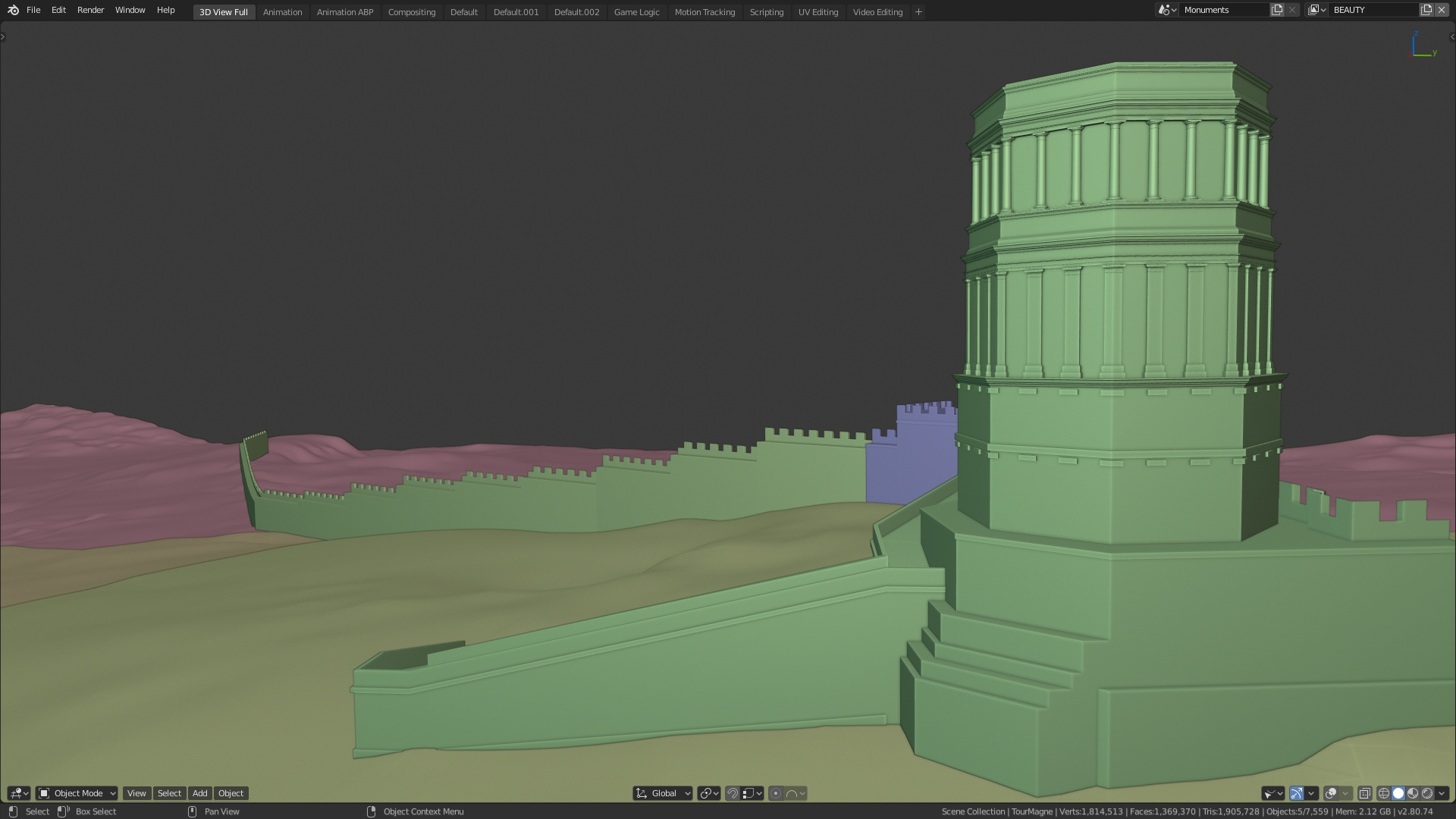Switch to wireframe shading mode

(1384, 793)
